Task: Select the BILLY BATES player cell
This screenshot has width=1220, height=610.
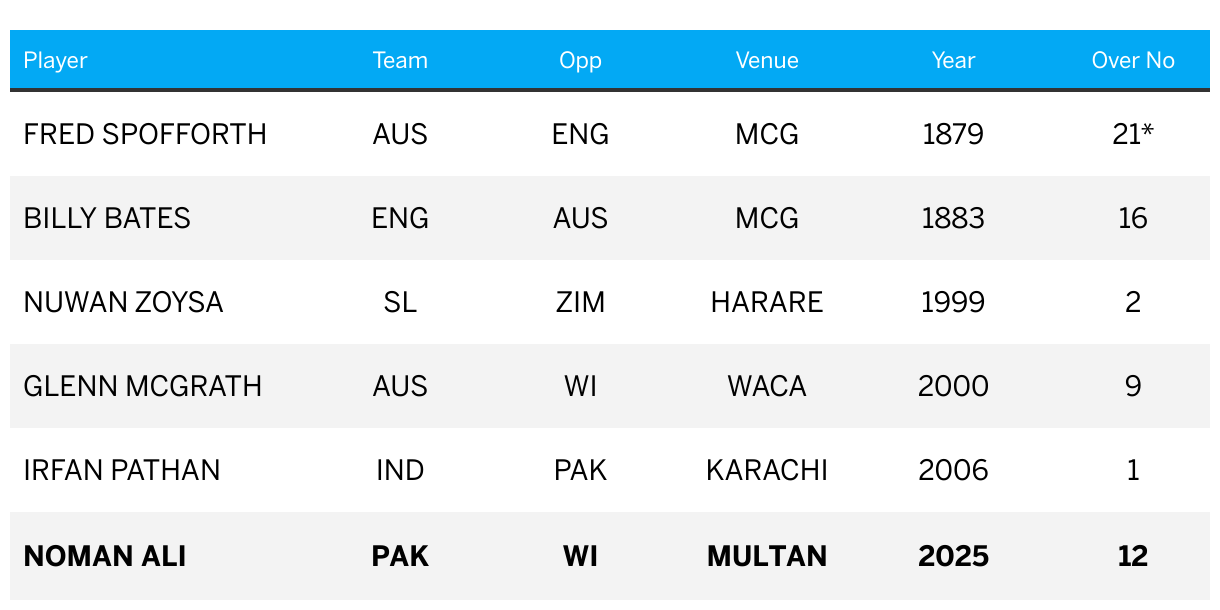Action: click(107, 218)
